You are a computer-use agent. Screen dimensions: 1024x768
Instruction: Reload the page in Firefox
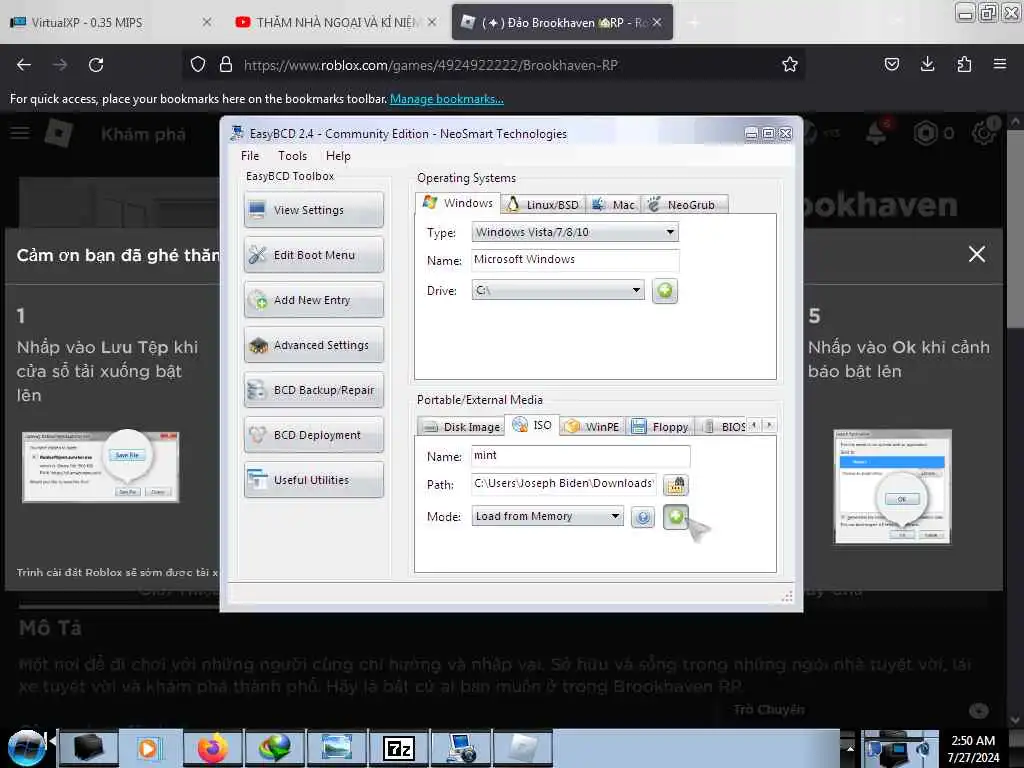[x=96, y=65]
